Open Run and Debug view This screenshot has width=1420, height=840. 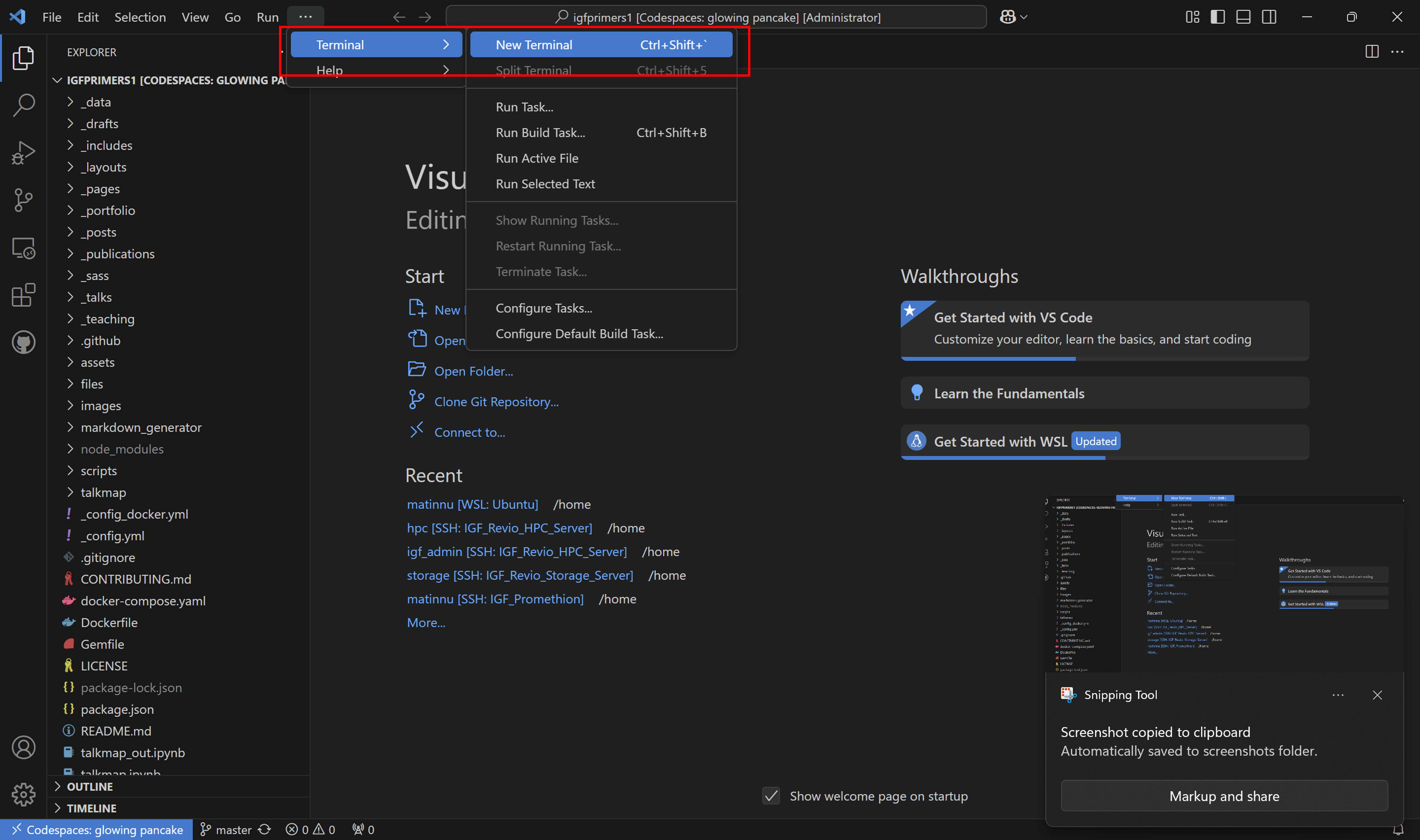click(23, 153)
